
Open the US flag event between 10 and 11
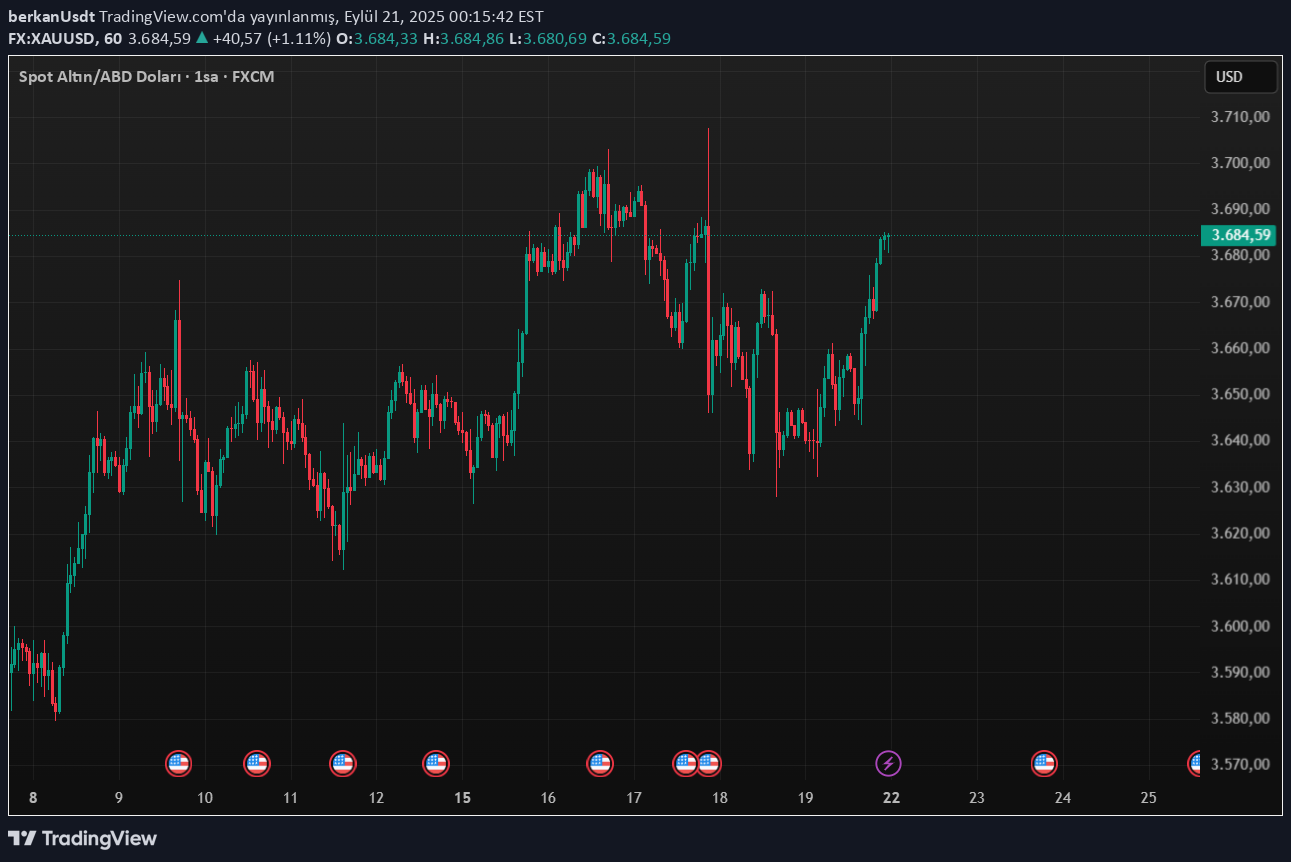click(257, 764)
